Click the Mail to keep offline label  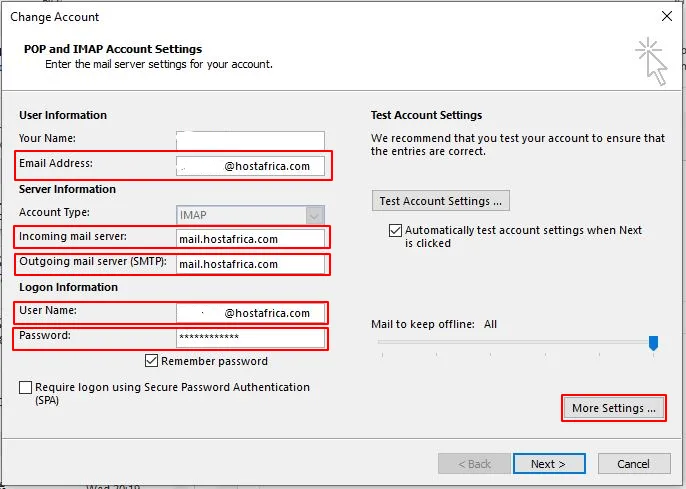(x=423, y=324)
